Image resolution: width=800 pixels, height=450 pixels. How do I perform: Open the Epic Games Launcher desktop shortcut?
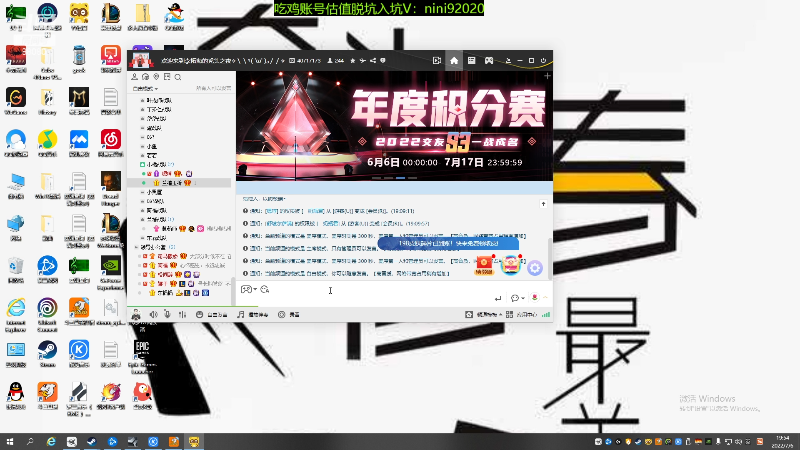click(x=142, y=357)
